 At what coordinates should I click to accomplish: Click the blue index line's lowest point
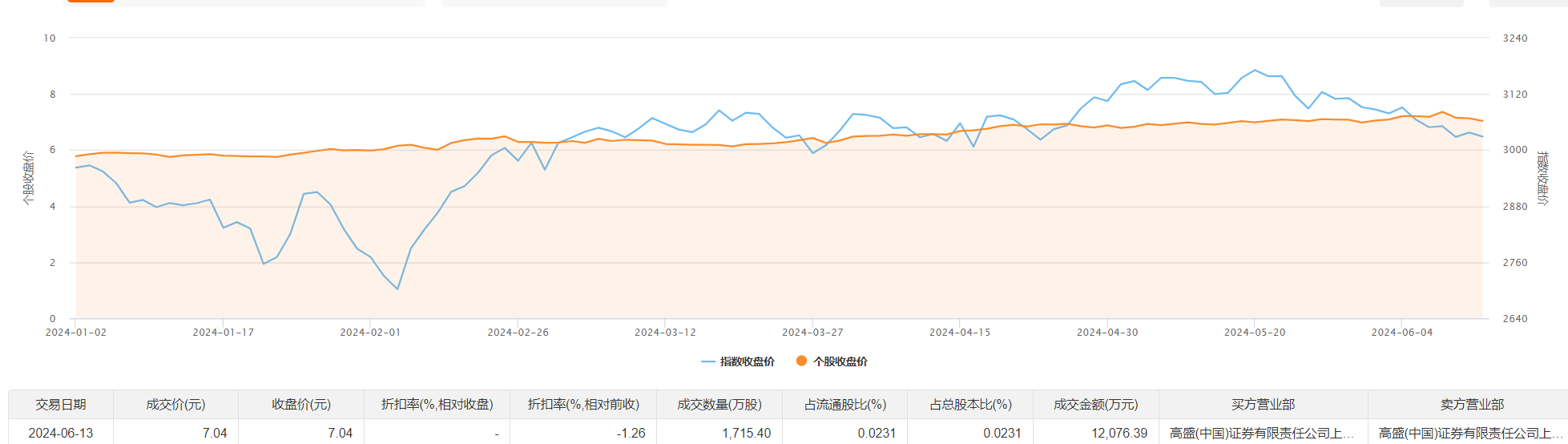pos(397,289)
